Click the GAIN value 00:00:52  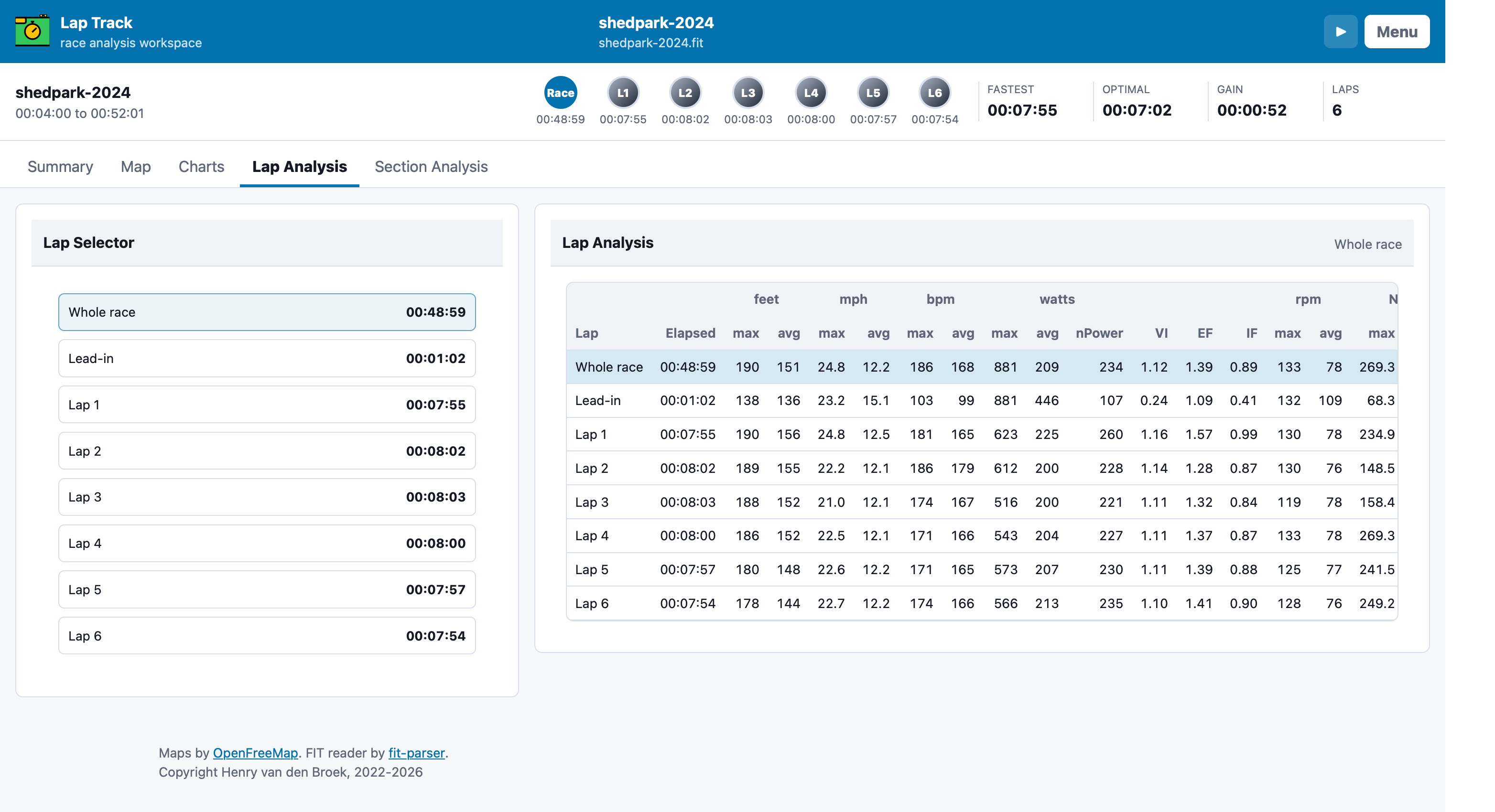coord(1251,110)
